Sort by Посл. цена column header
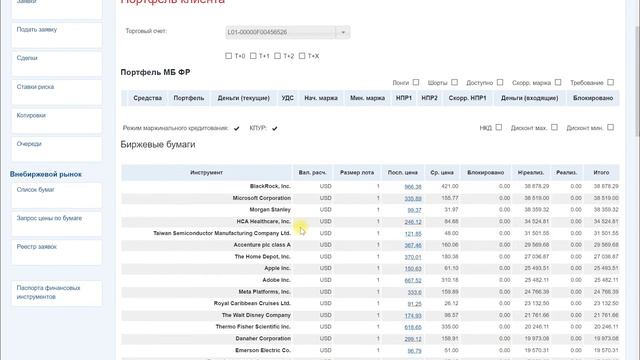The width and height of the screenshot is (640, 360). point(402,173)
